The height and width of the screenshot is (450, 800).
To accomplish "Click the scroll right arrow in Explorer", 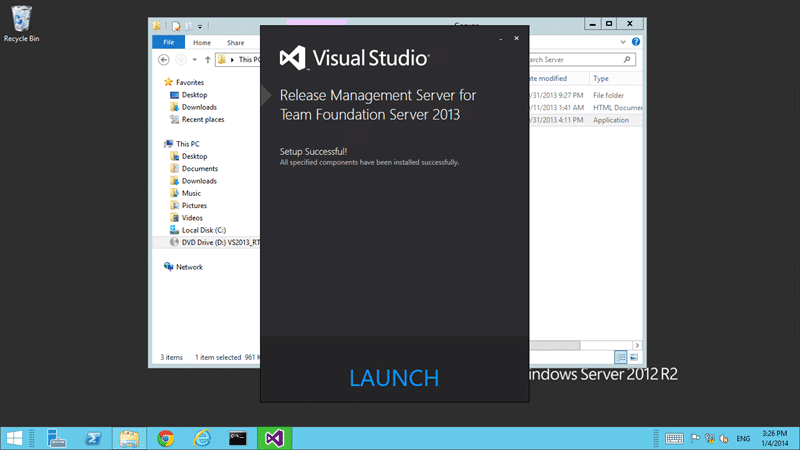I will click(637, 345).
